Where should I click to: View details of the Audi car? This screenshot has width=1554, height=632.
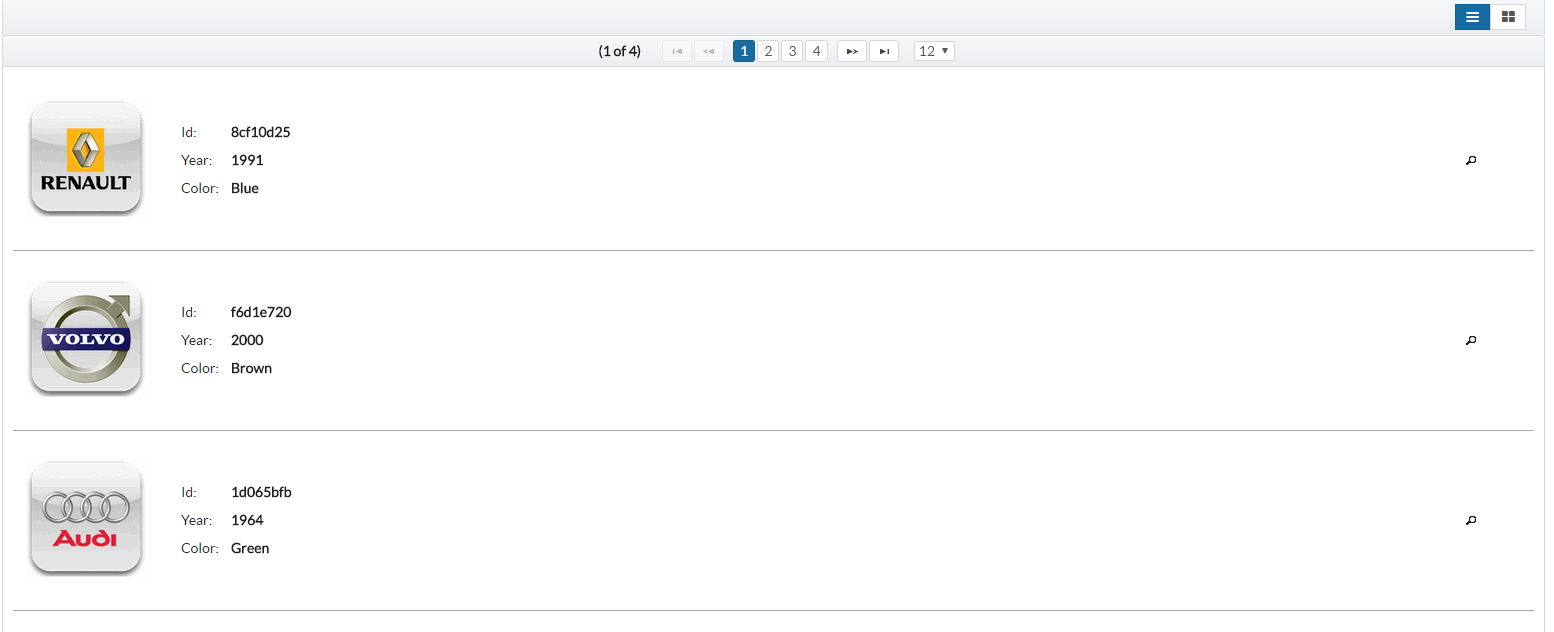(1471, 520)
